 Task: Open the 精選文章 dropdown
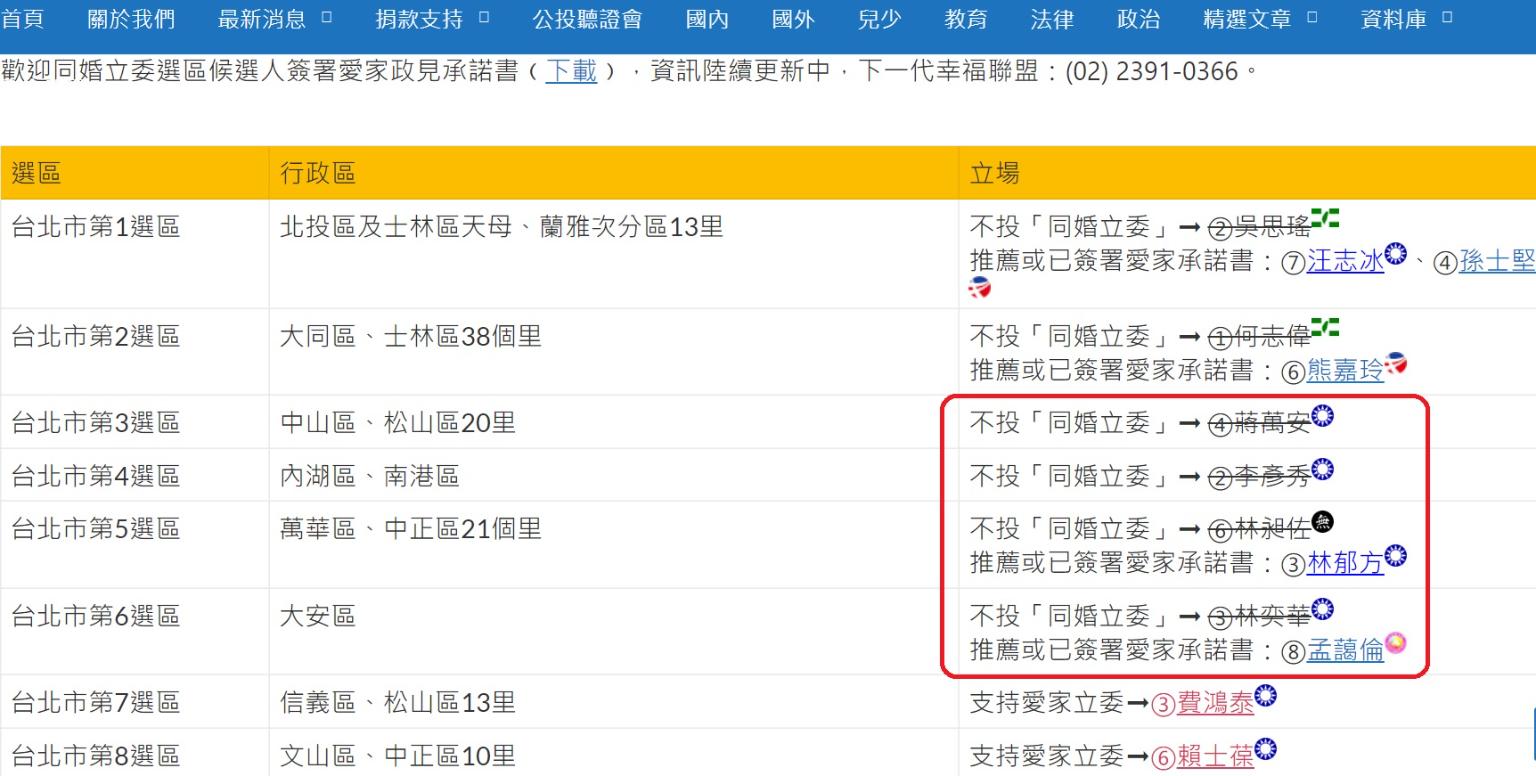1260,20
